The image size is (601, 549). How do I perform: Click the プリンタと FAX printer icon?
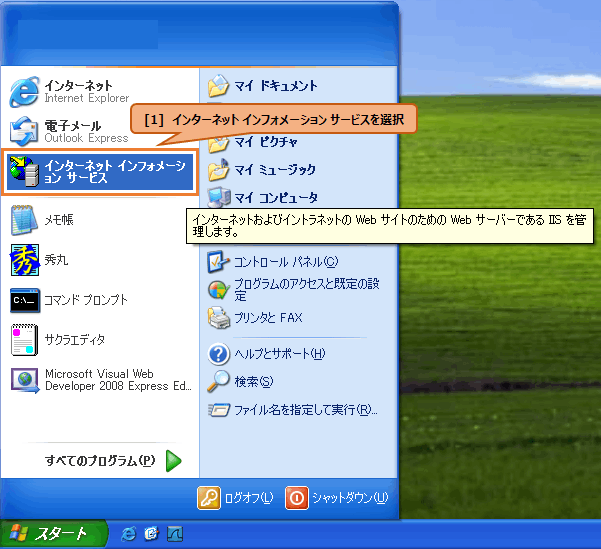[219, 317]
